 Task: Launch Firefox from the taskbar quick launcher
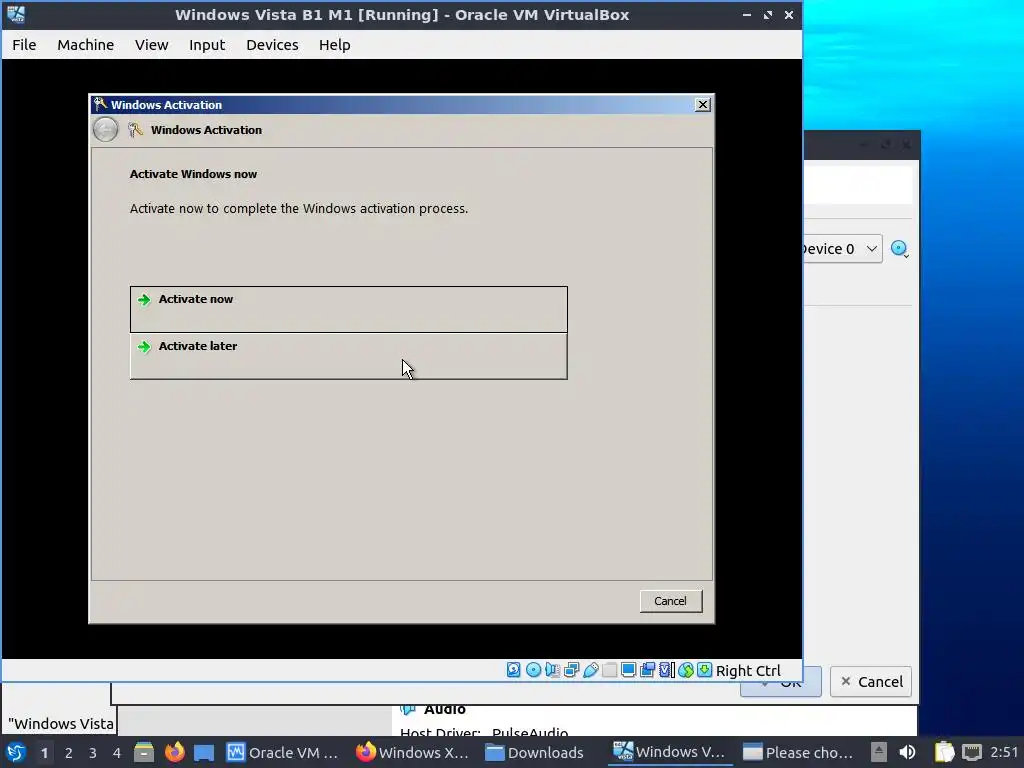[174, 752]
